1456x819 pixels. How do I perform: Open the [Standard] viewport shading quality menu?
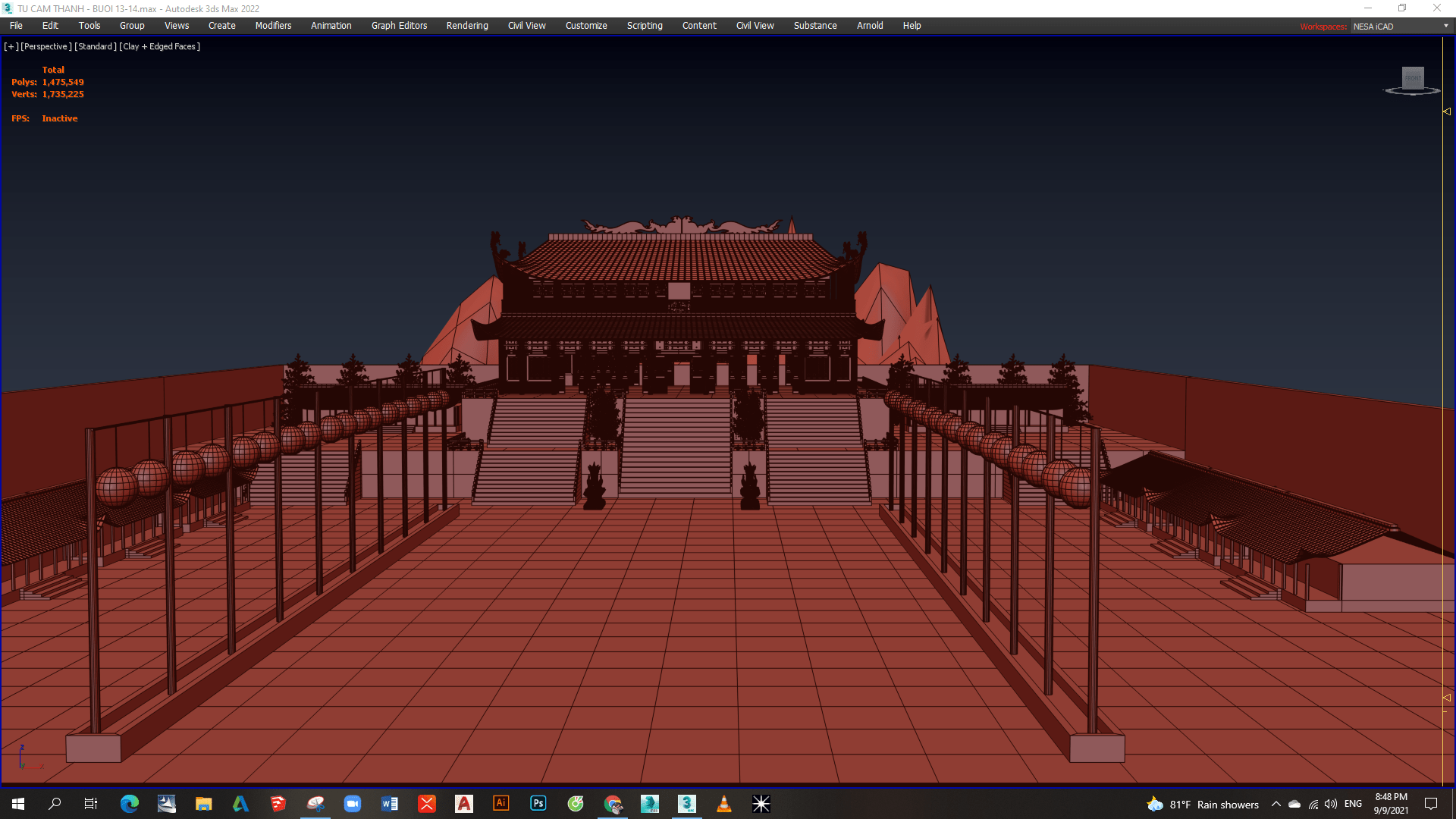point(96,47)
